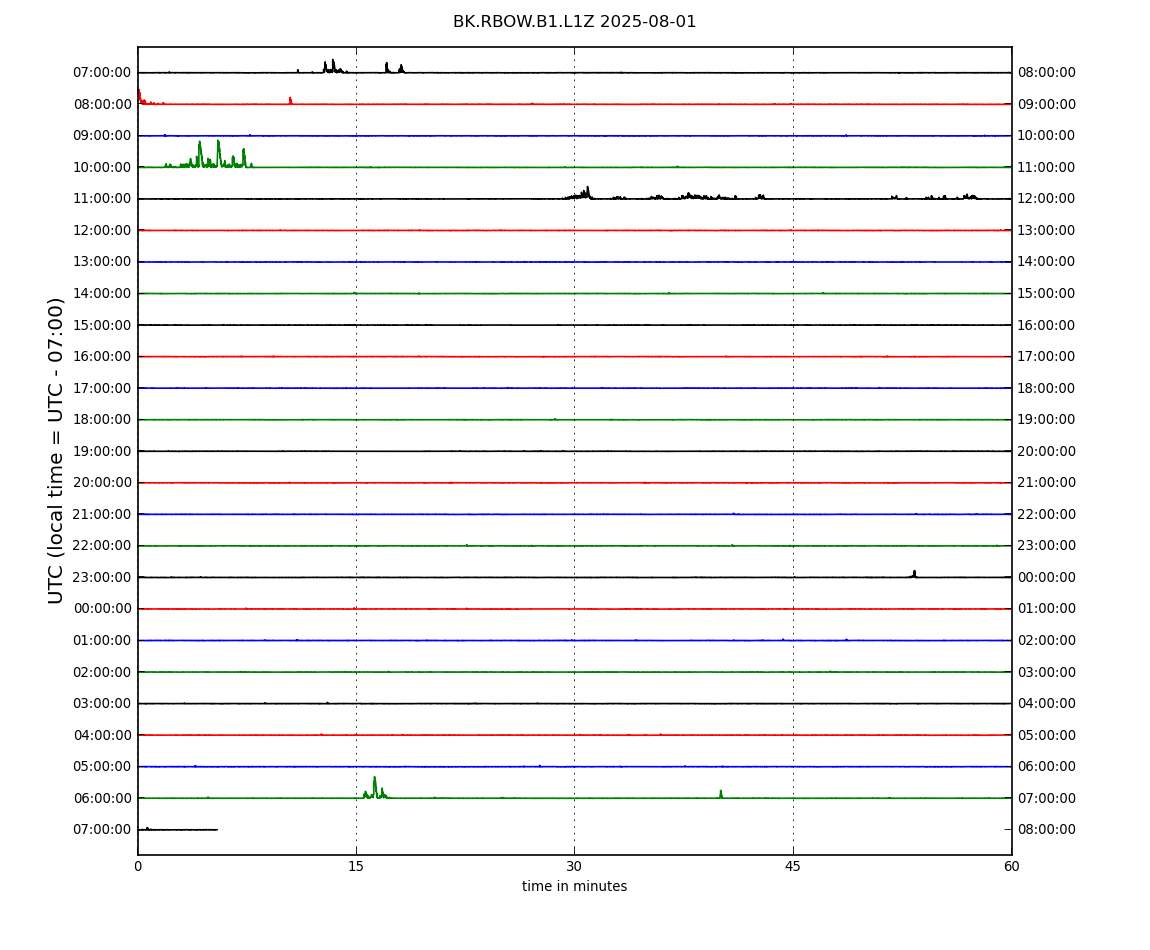1150x950 pixels.
Task: Click the left-axis row label 12:00:00
Action: point(103,230)
